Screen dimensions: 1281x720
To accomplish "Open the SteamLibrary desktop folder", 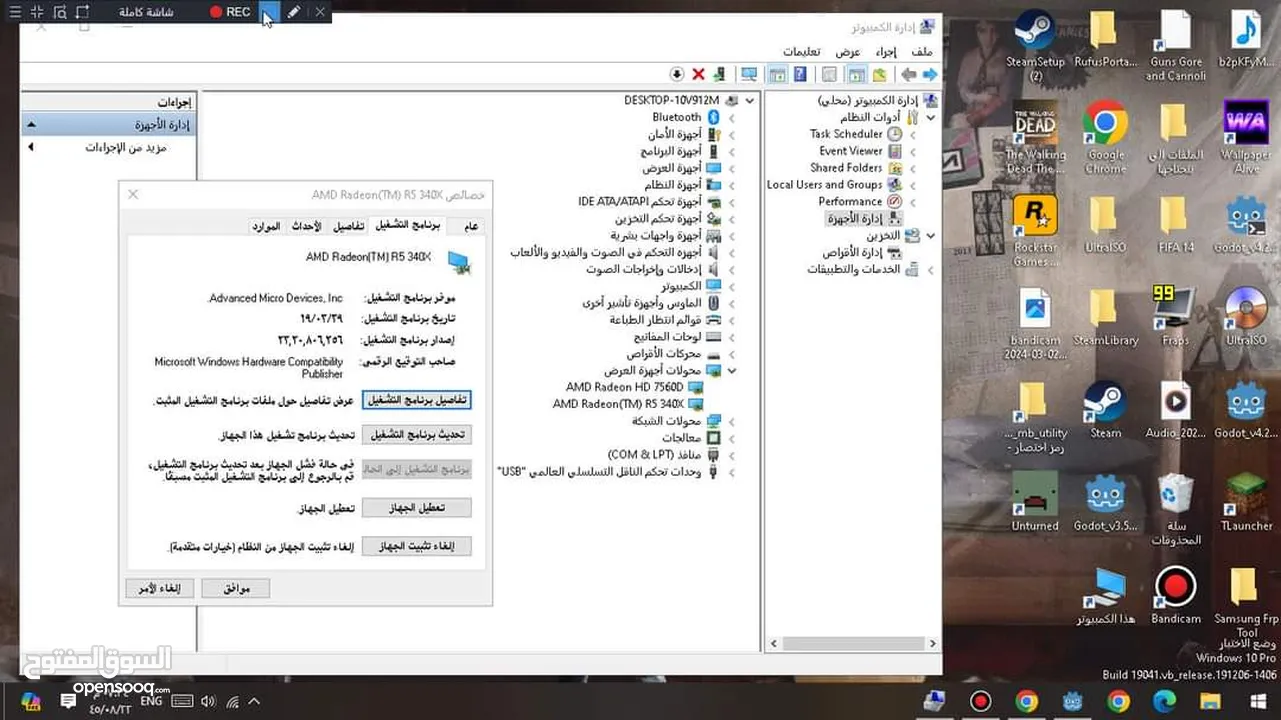I will coord(1105,316).
